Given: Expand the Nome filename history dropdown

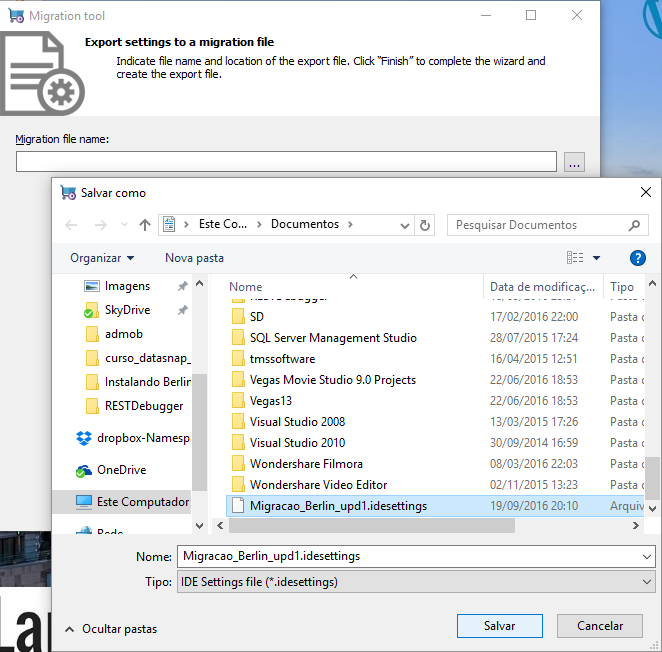Looking at the screenshot, I should click(x=647, y=556).
